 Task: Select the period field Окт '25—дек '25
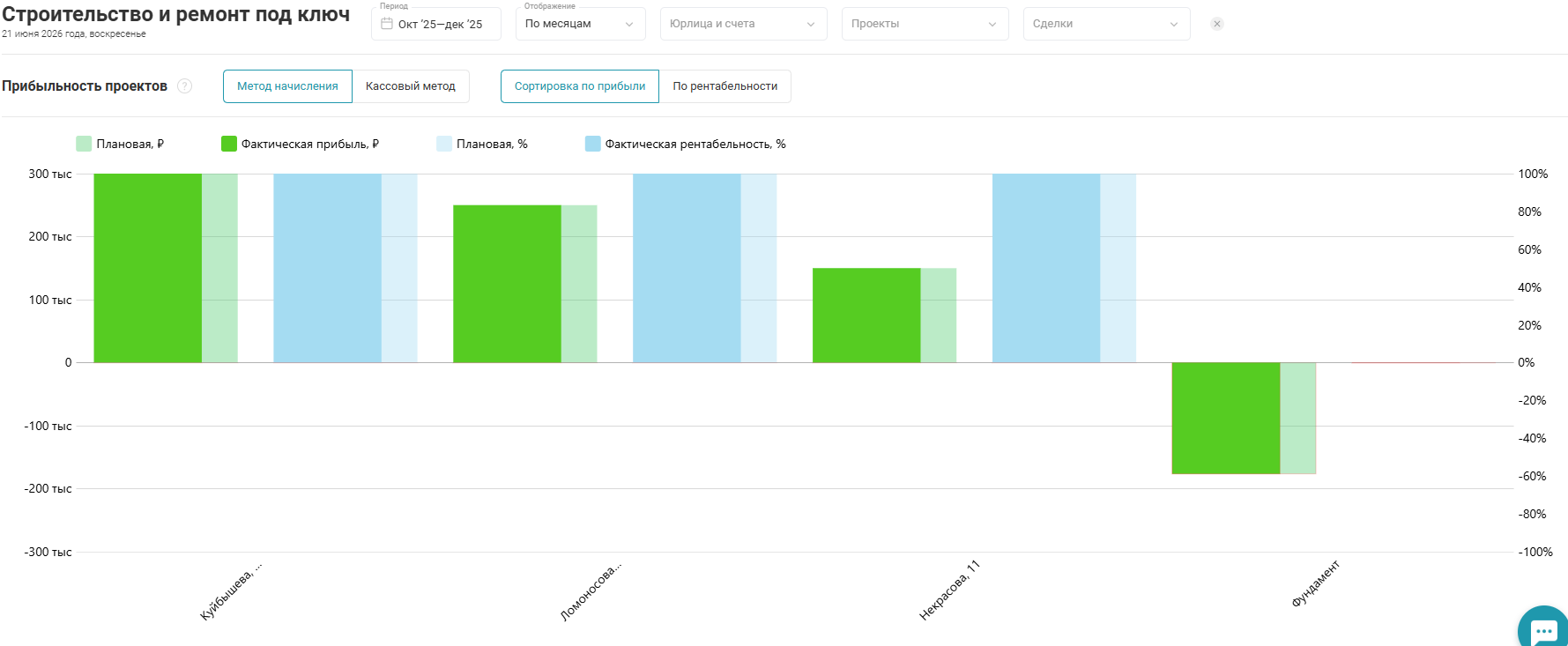pyautogui.click(x=436, y=24)
